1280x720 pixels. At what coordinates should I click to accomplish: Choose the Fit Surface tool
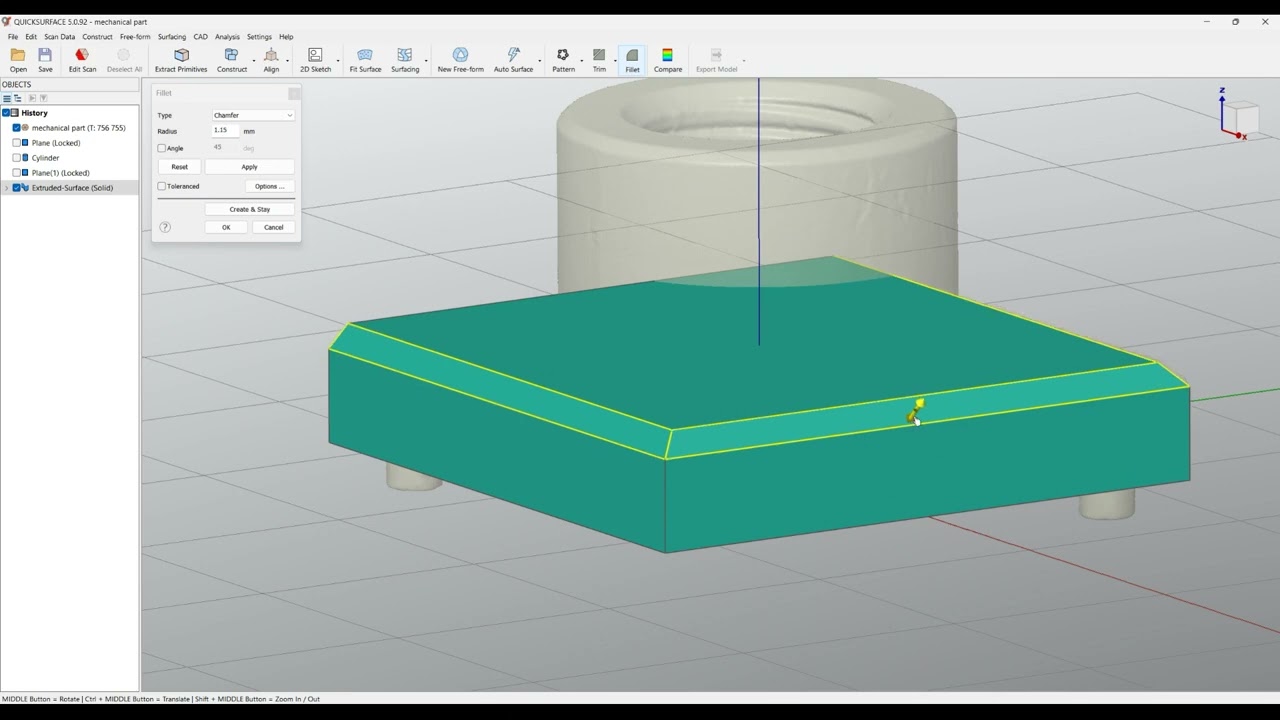pos(365,60)
